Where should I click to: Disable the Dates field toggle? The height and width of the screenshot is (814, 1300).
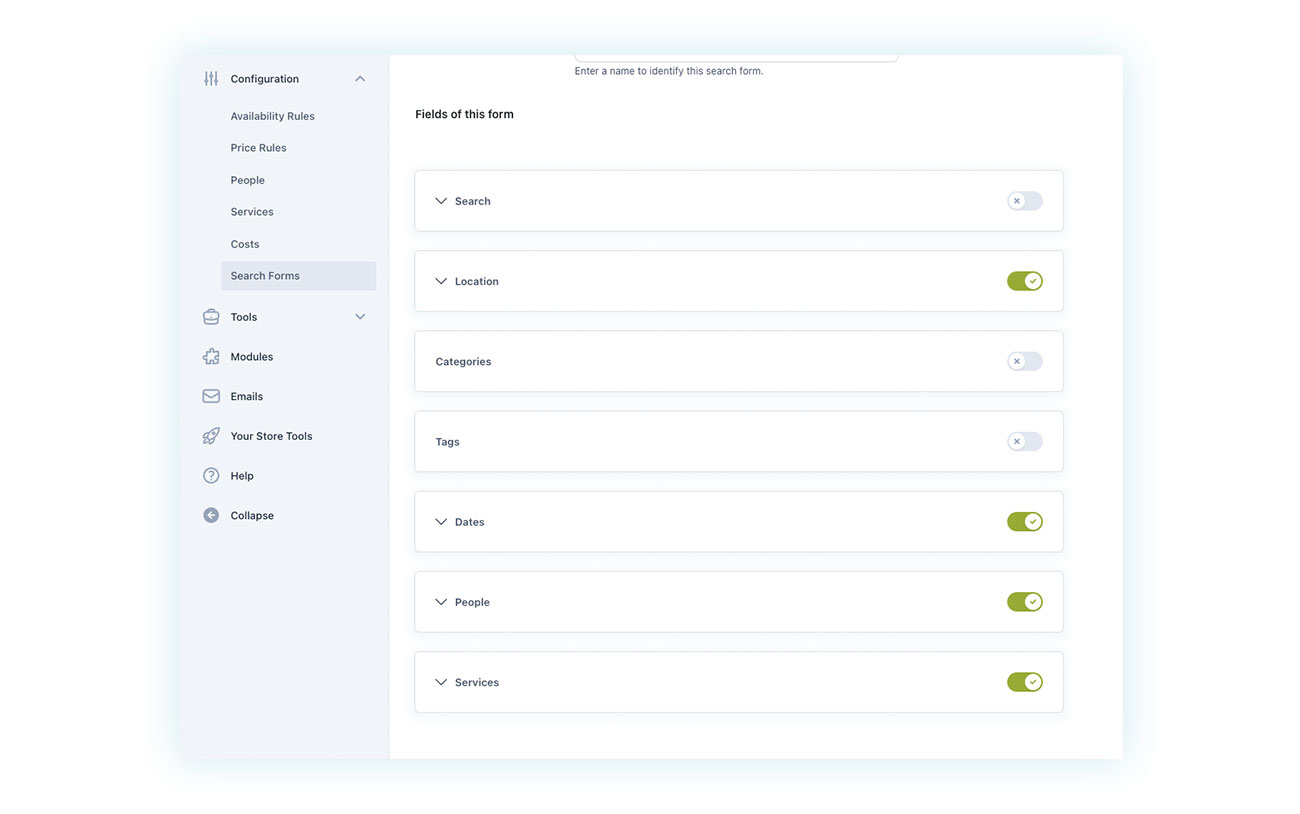1024,521
